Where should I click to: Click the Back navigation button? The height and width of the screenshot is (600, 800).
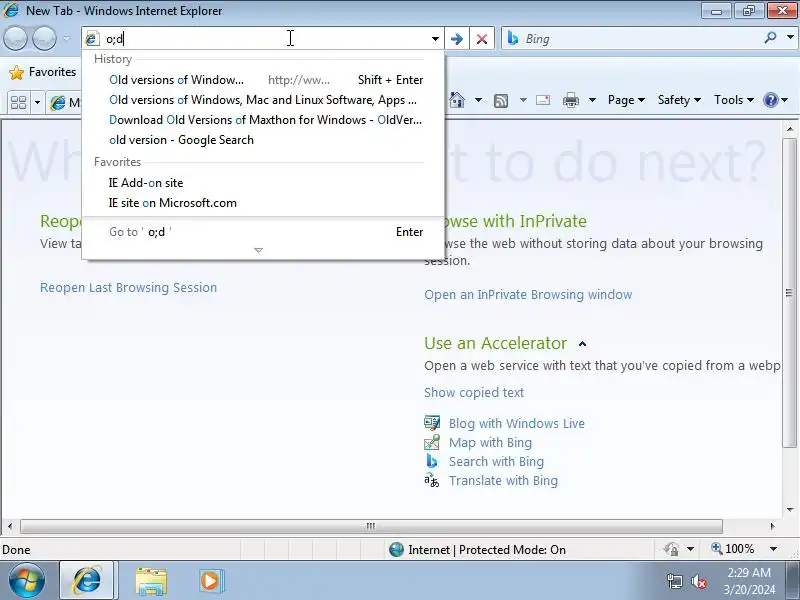pyautogui.click(x=16, y=39)
